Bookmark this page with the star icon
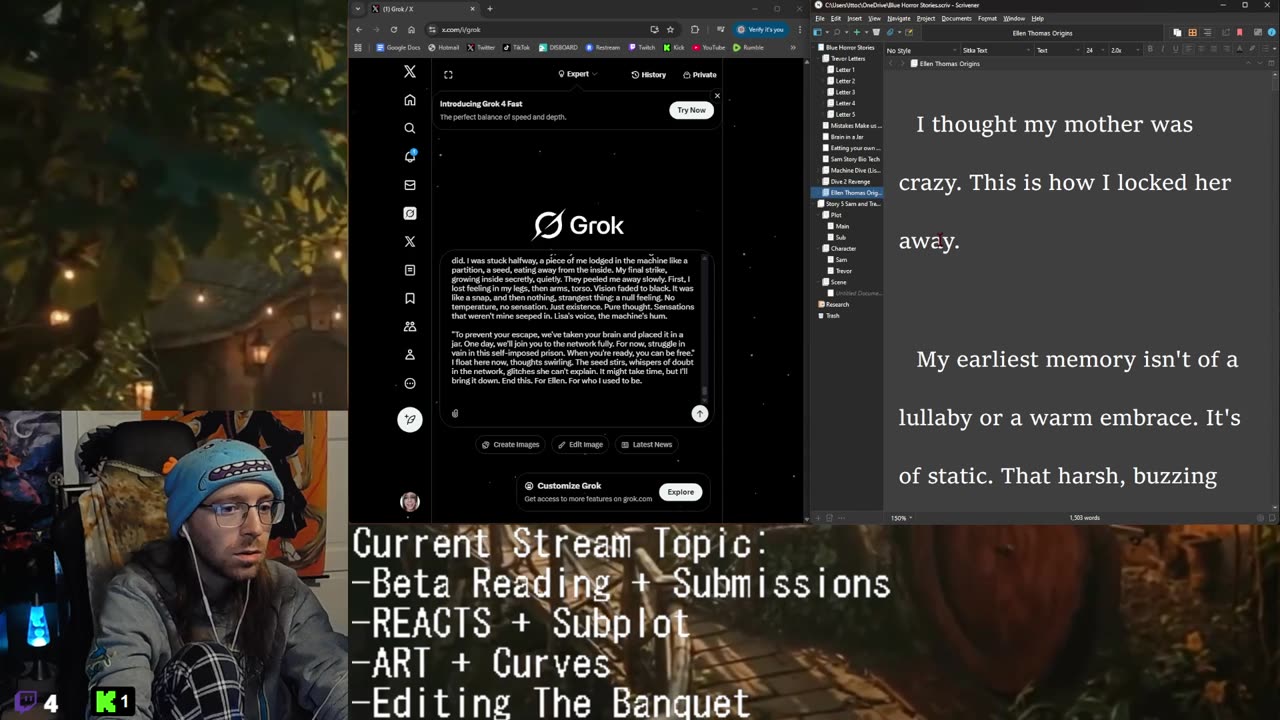Image resolution: width=1280 pixels, height=720 pixels. (670, 29)
